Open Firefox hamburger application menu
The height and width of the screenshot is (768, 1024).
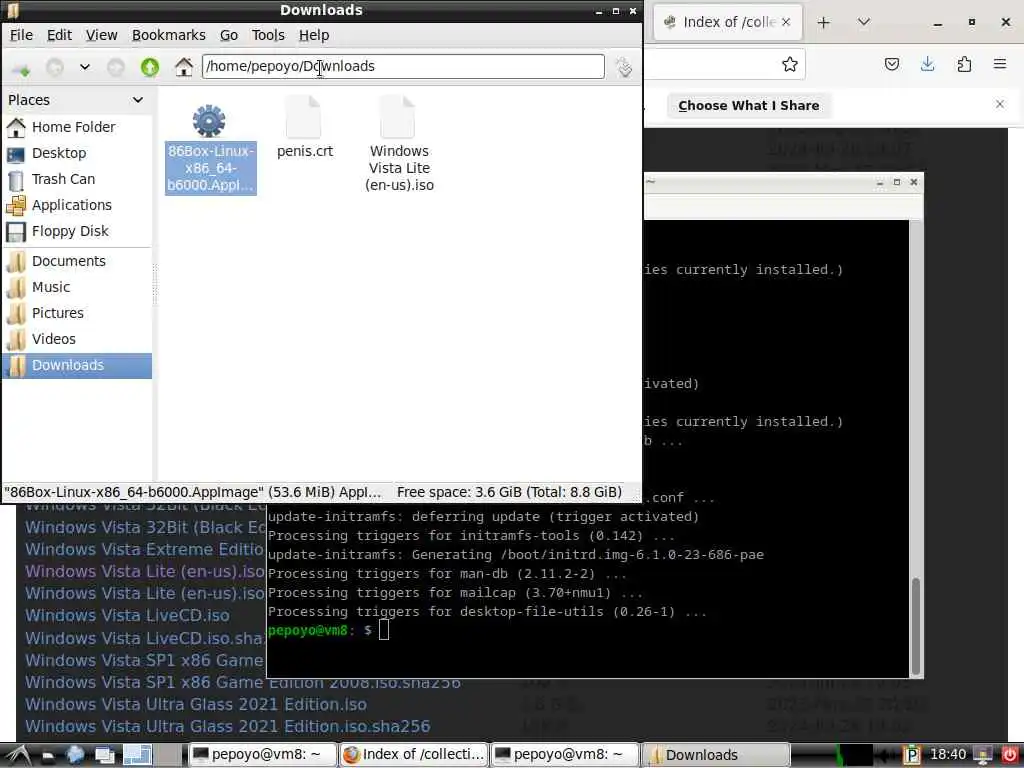1000,64
